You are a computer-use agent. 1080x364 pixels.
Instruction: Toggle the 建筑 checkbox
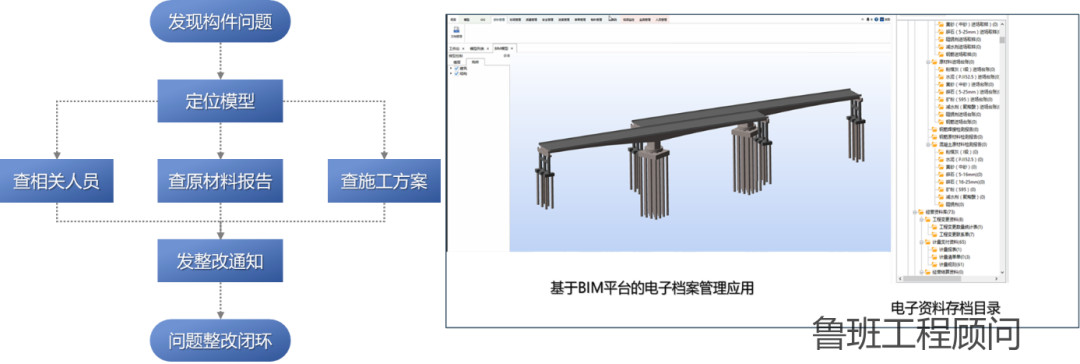pyautogui.click(x=456, y=68)
